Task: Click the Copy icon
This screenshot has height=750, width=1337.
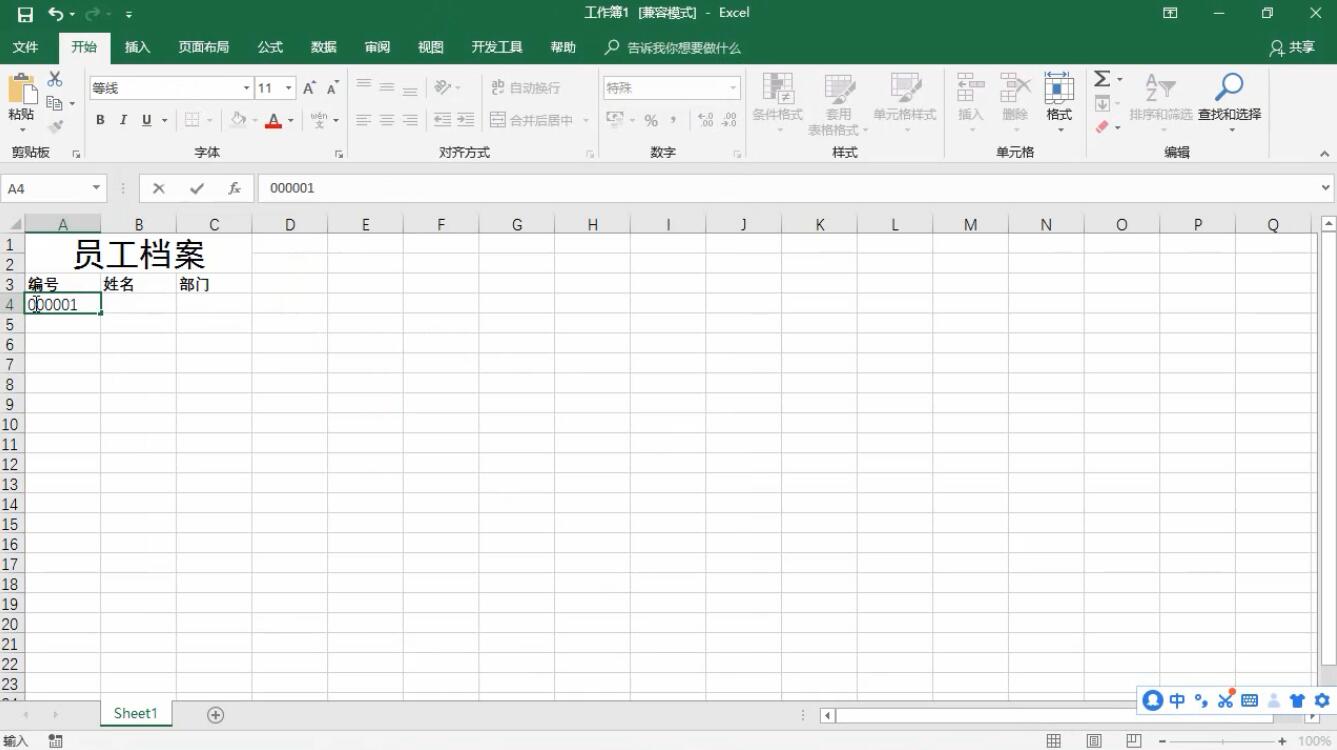Action: [x=55, y=103]
